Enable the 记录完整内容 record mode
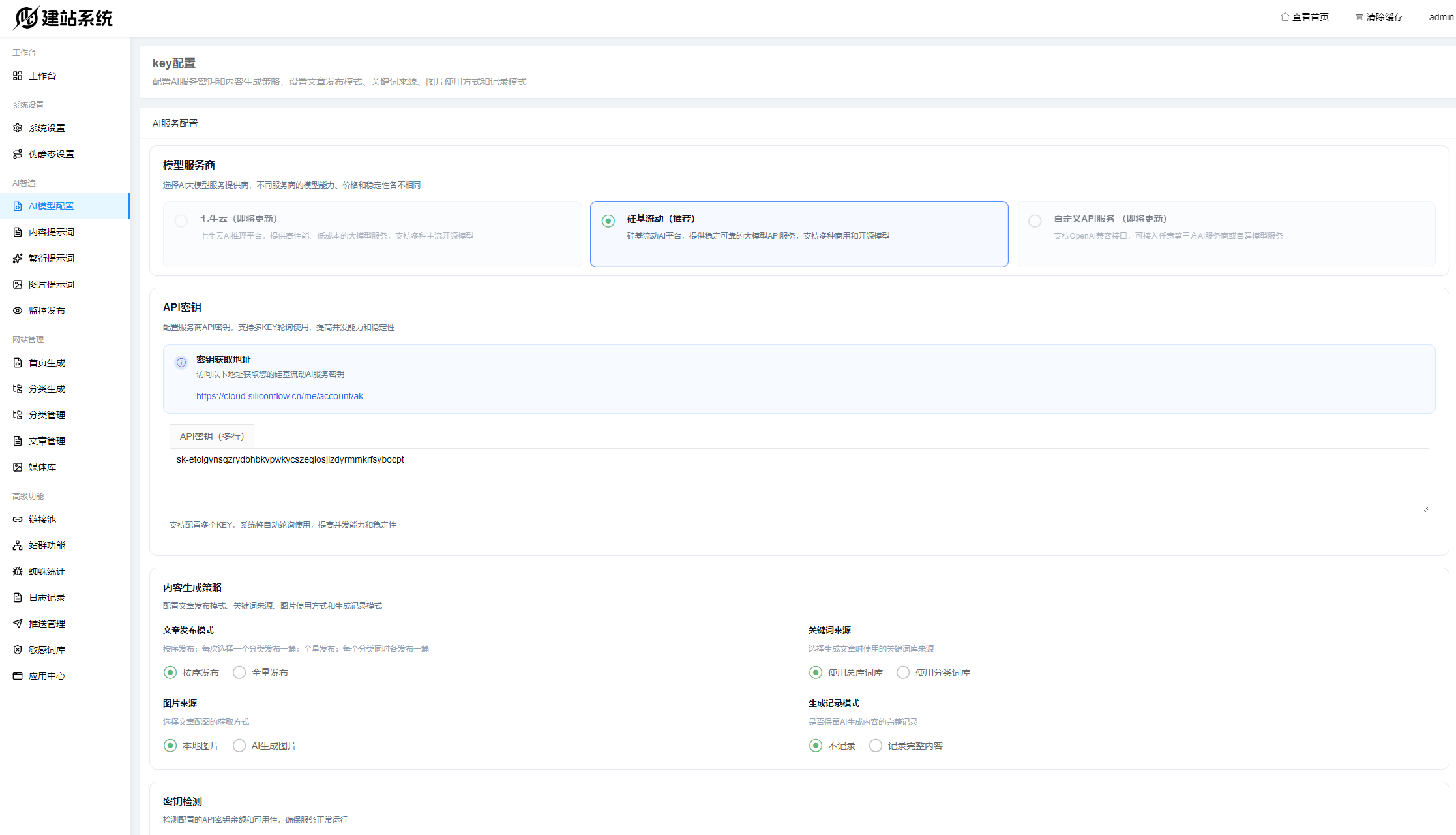 [876, 746]
